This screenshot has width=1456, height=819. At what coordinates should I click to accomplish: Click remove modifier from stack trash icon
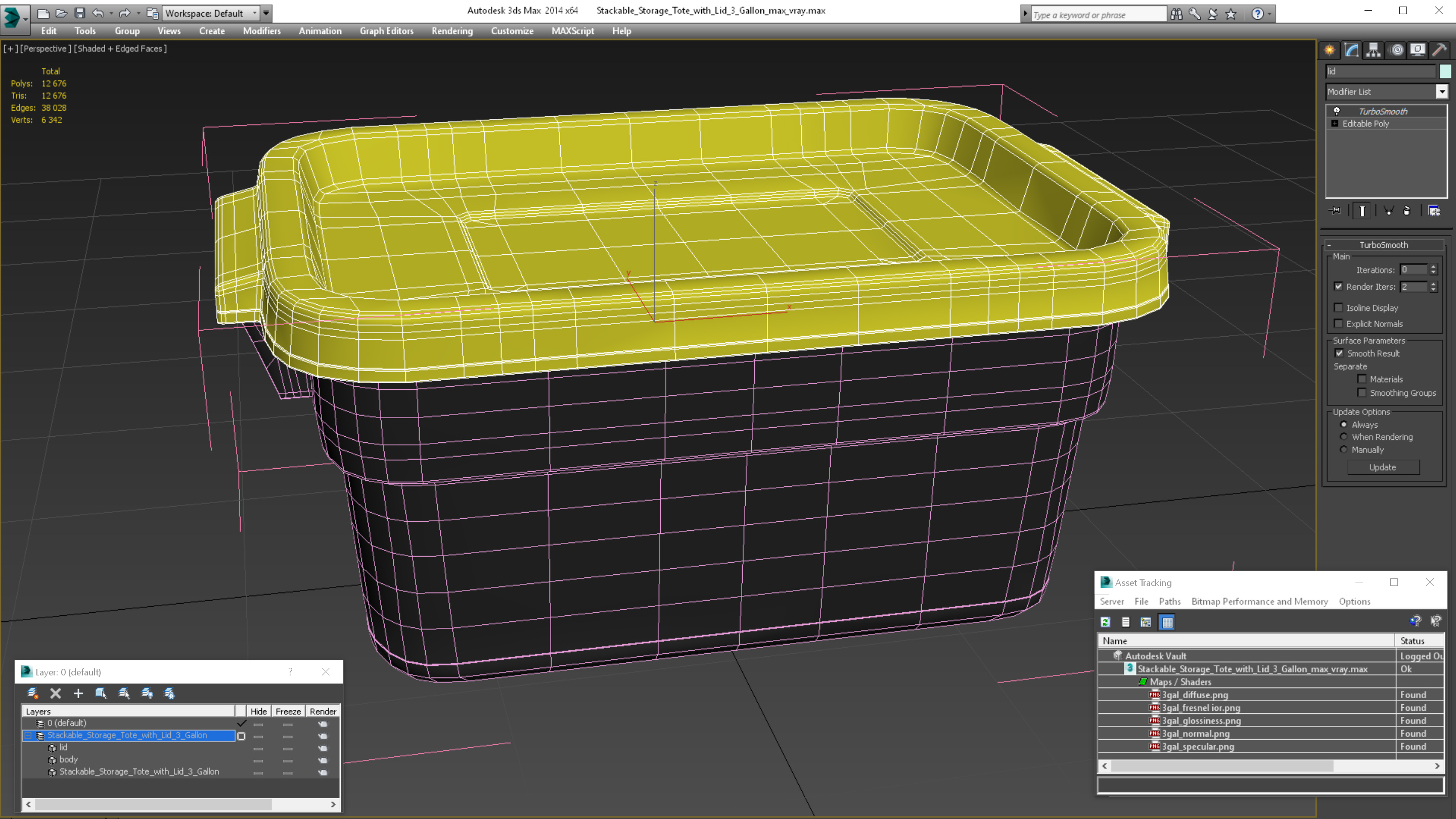click(1407, 211)
